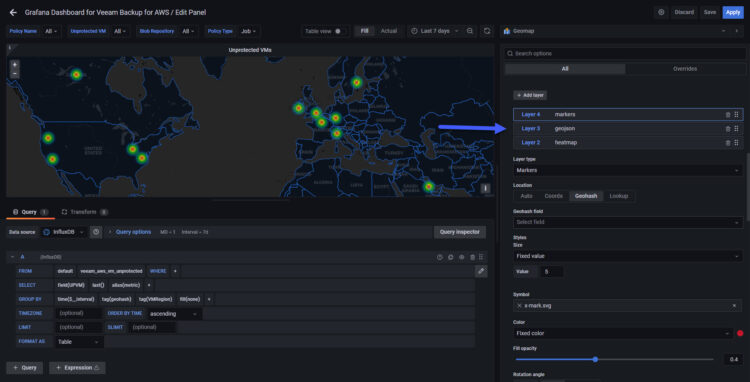Choose Coords location mode

click(x=554, y=196)
